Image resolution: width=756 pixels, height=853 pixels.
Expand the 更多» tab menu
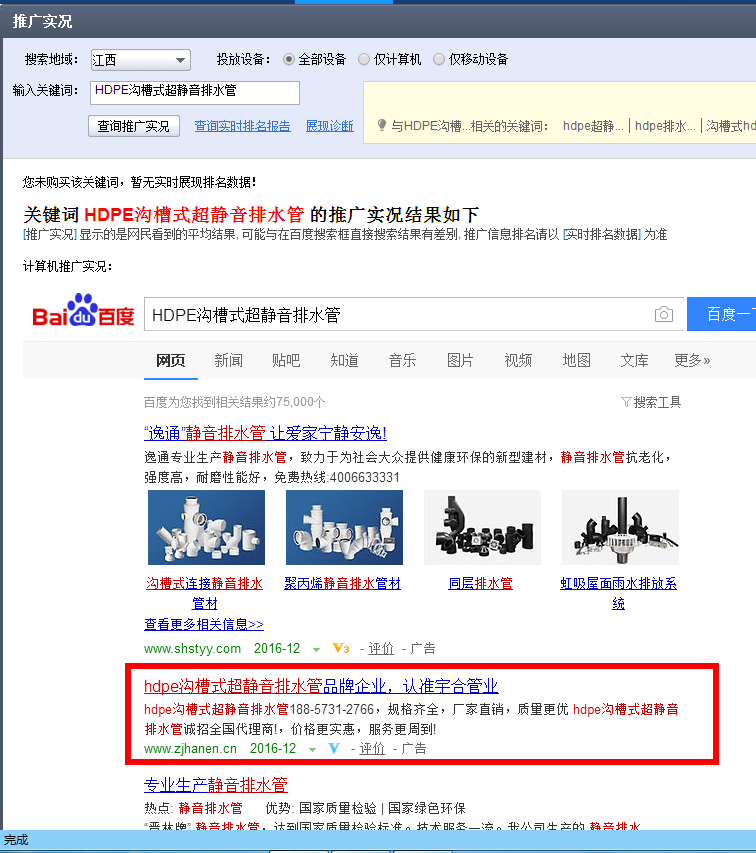[x=692, y=360]
